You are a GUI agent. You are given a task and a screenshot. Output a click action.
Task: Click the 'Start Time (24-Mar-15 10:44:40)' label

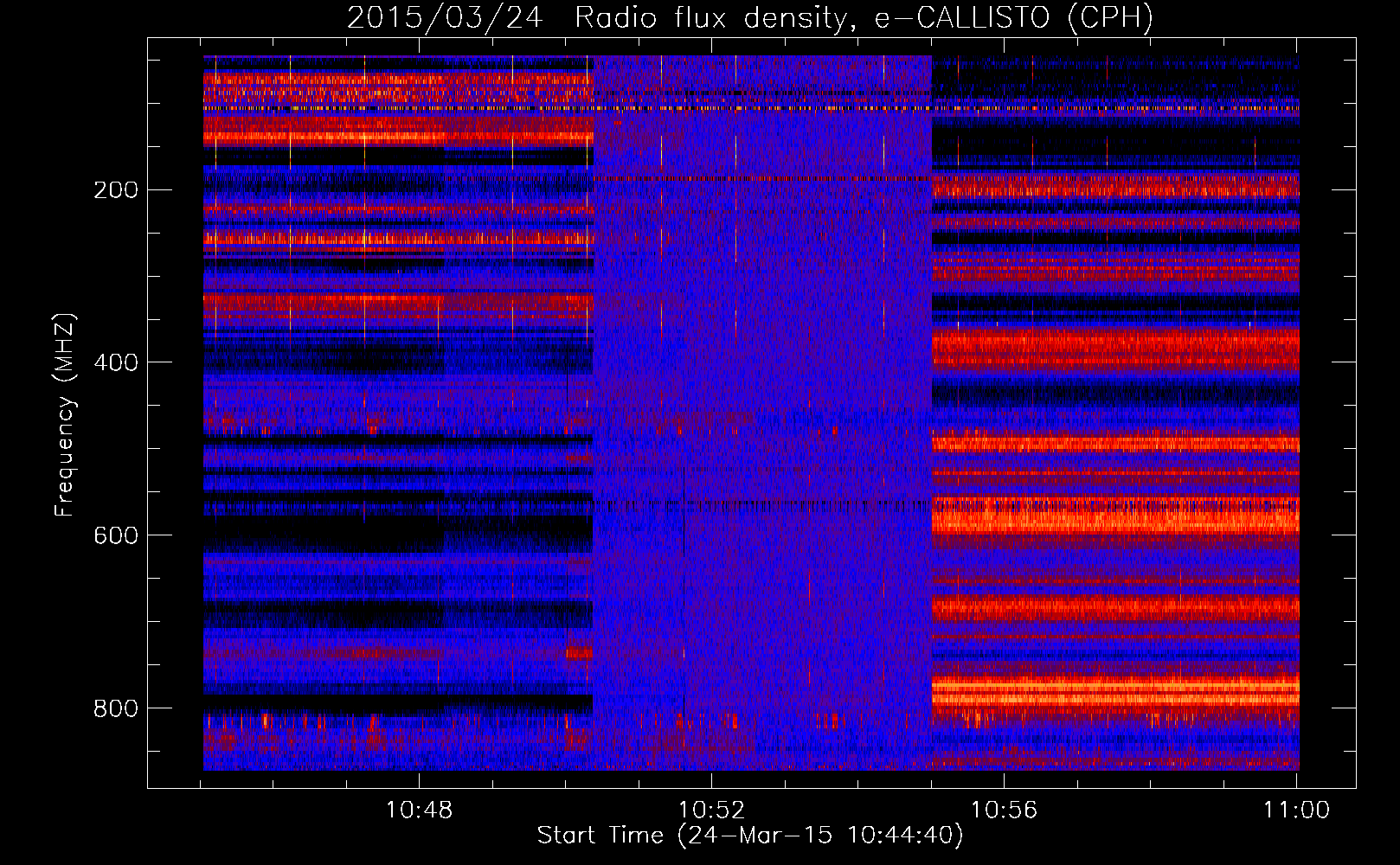click(x=750, y=836)
